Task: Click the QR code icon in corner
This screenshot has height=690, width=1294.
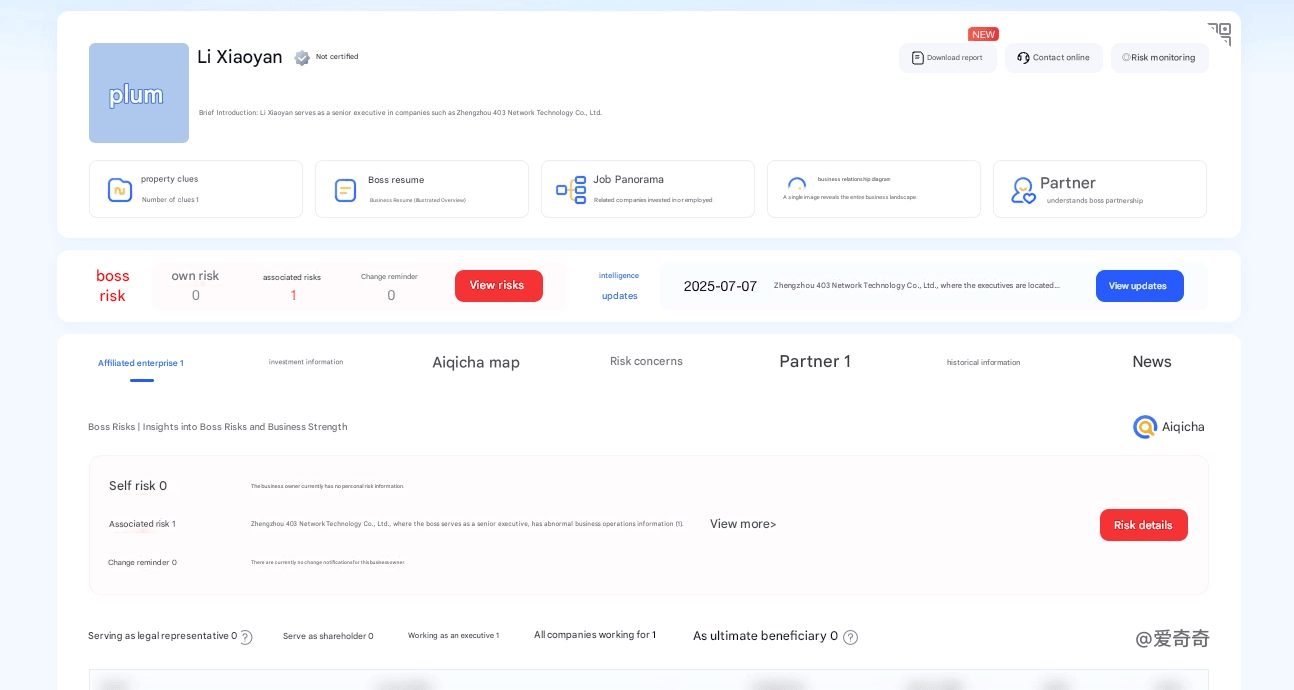Action: [x=1219, y=34]
